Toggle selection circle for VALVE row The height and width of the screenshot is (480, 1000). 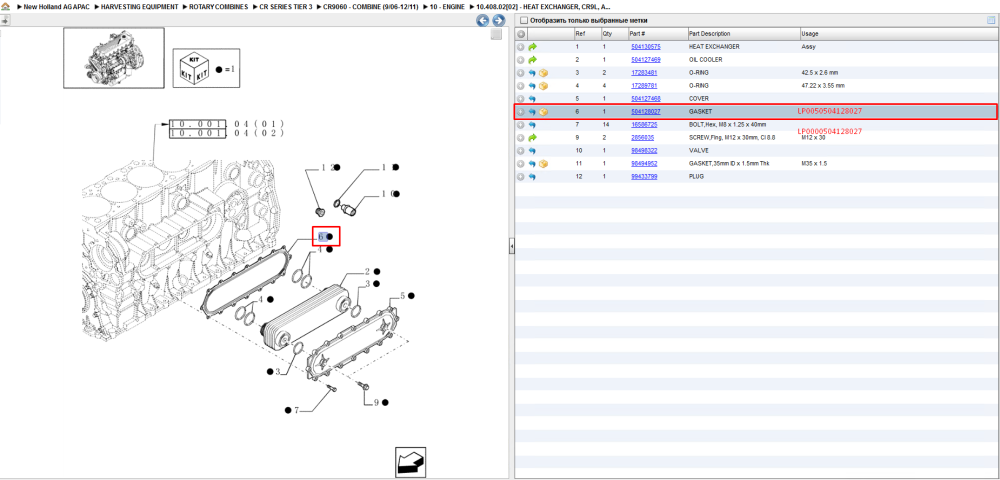point(521,150)
